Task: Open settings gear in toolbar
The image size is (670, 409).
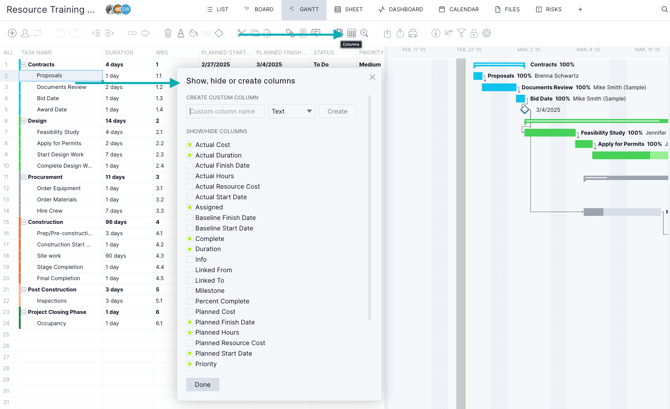Action: pos(487,33)
